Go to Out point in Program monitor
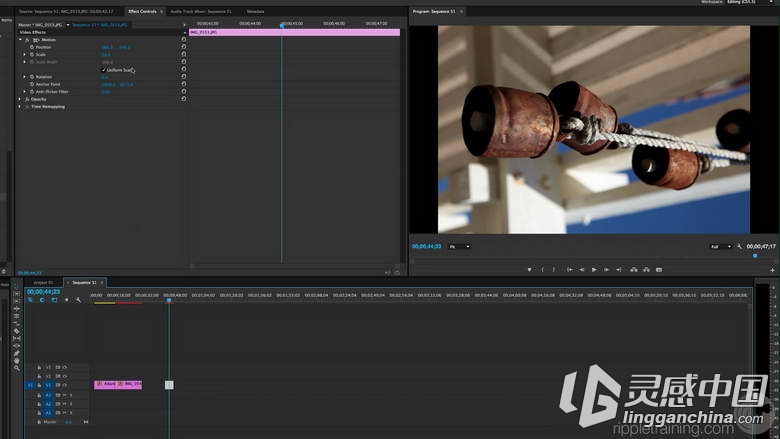Screen dimensions: 780x439 click(x=619, y=269)
